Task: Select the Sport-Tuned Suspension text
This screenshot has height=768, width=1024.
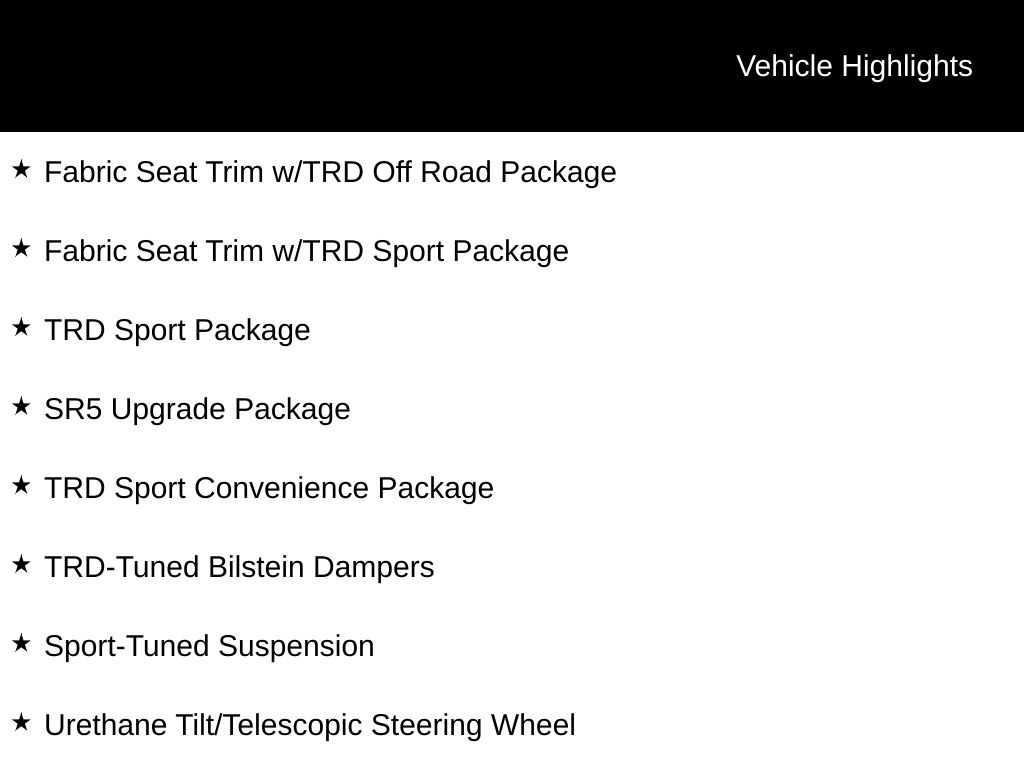Action: (209, 646)
